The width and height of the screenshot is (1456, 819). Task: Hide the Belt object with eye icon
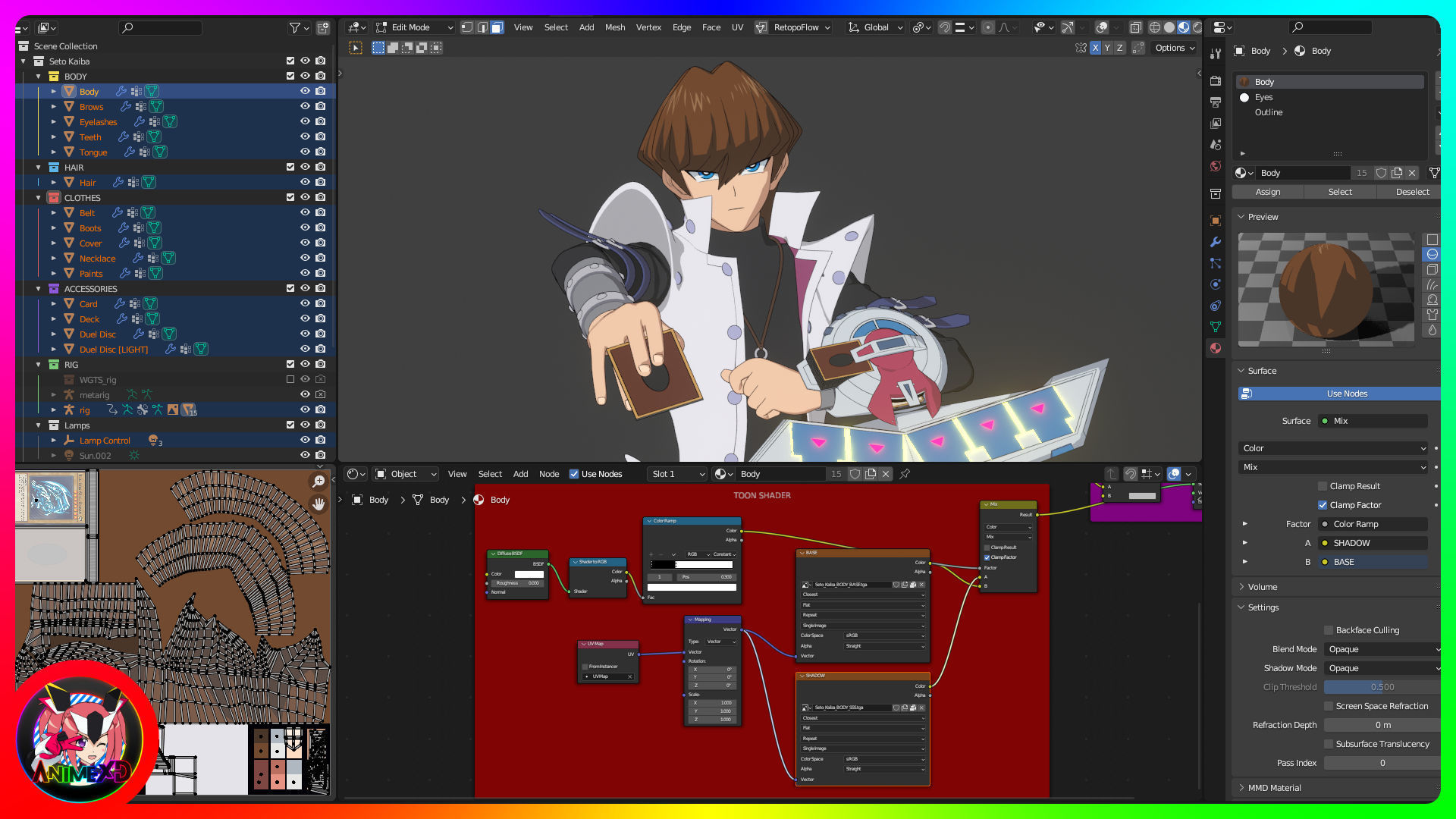305,212
